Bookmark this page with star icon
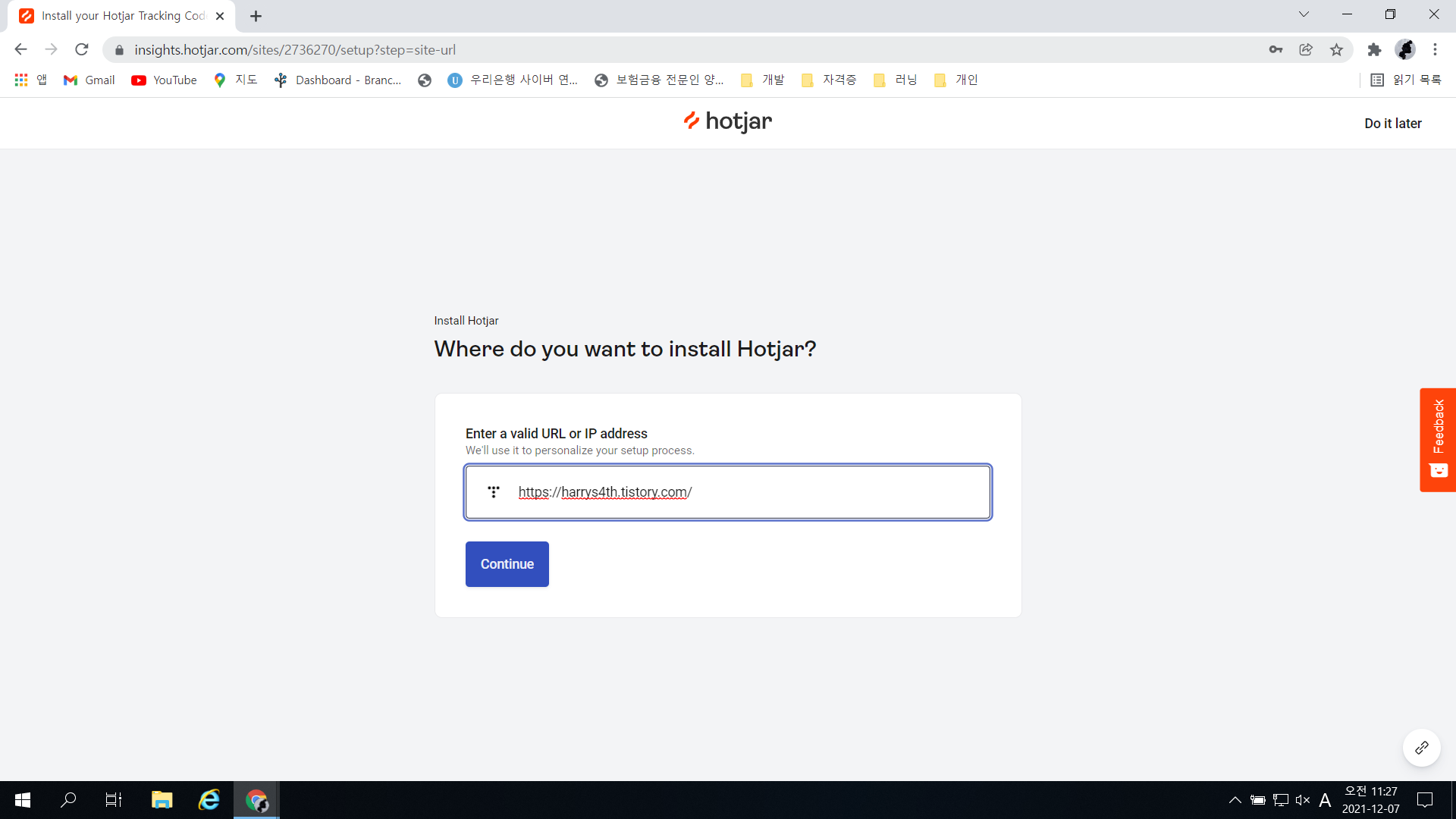 click(x=1336, y=50)
